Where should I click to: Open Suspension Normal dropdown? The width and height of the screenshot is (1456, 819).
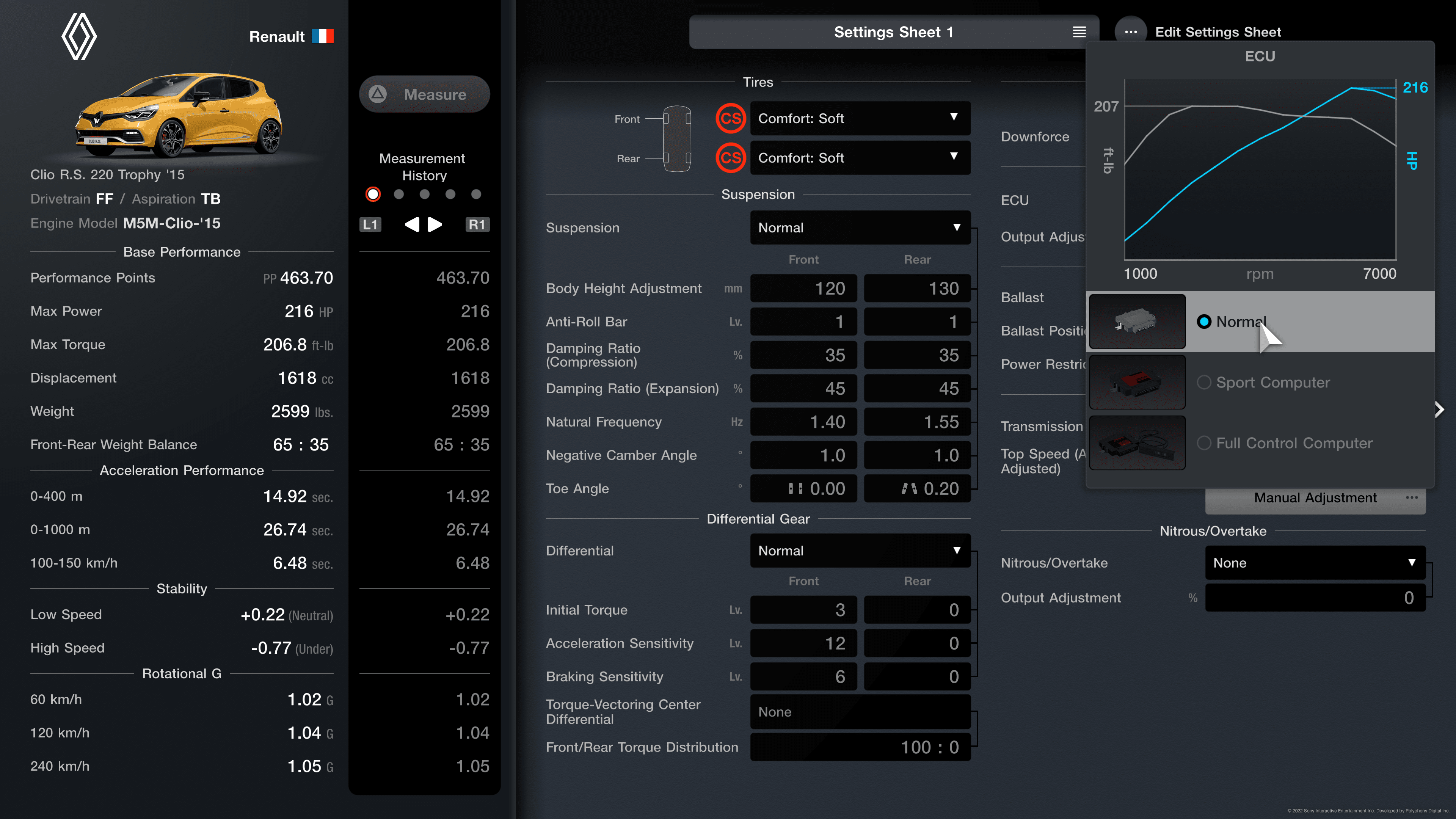coord(860,227)
